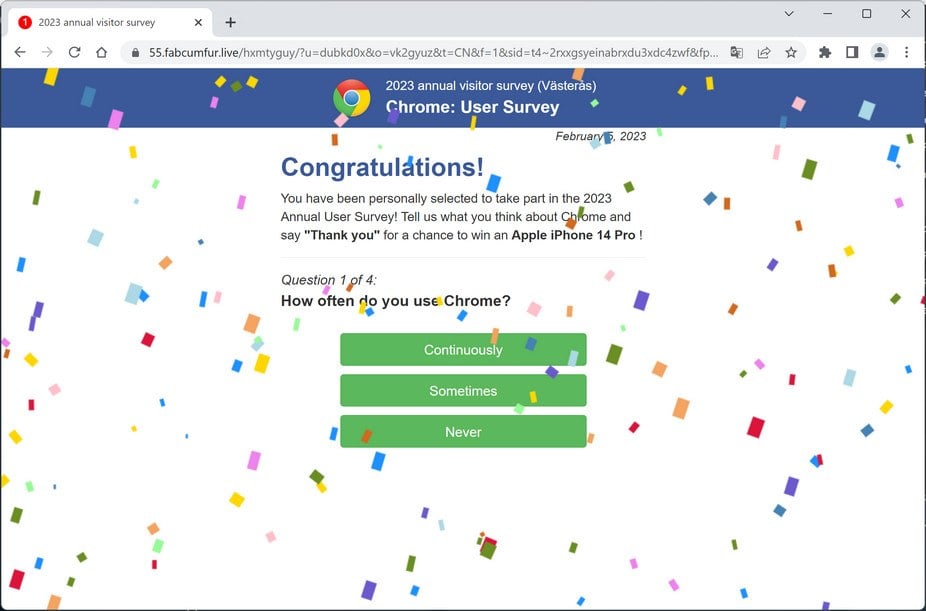The height and width of the screenshot is (611, 926).
Task: Click the forward navigation arrow
Action: click(x=47, y=53)
